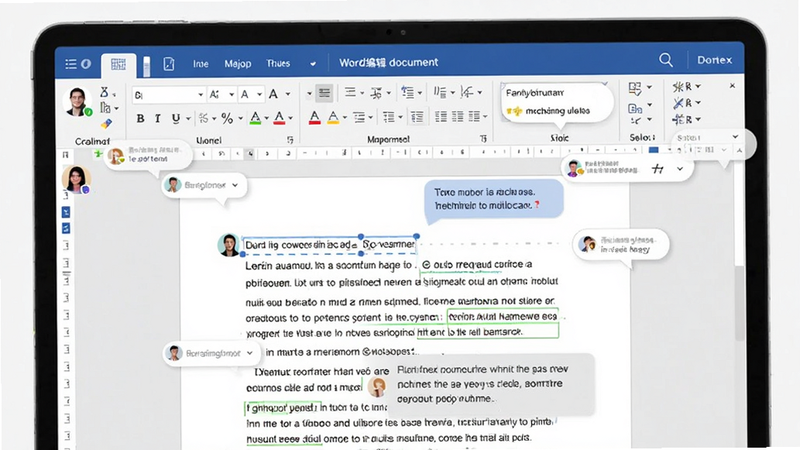This screenshot has height=450, width=800.
Task: Click the search magnifier icon
Action: coord(666,60)
